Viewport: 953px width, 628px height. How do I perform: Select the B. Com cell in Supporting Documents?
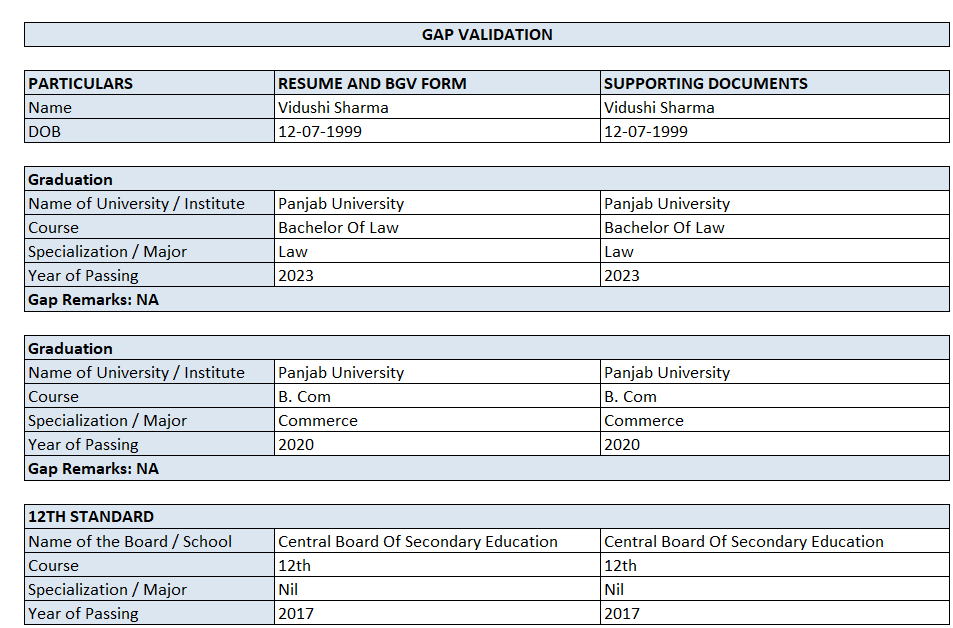[x=775, y=396]
